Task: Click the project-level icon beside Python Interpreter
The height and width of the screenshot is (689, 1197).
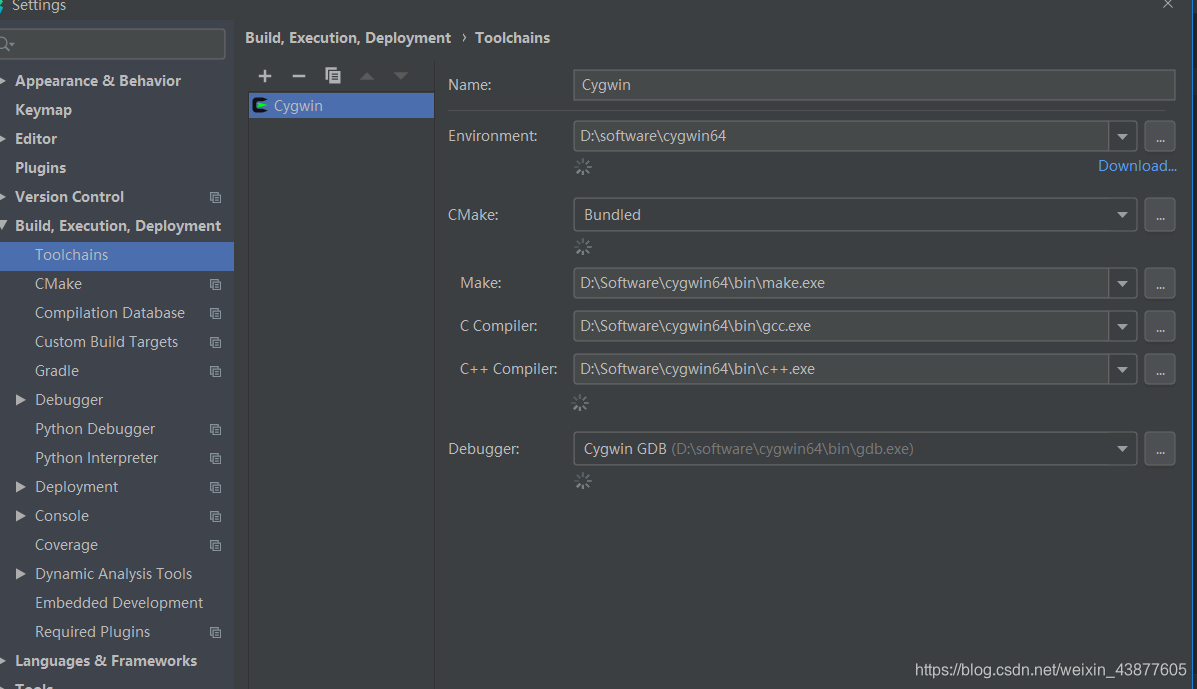Action: click(x=215, y=458)
